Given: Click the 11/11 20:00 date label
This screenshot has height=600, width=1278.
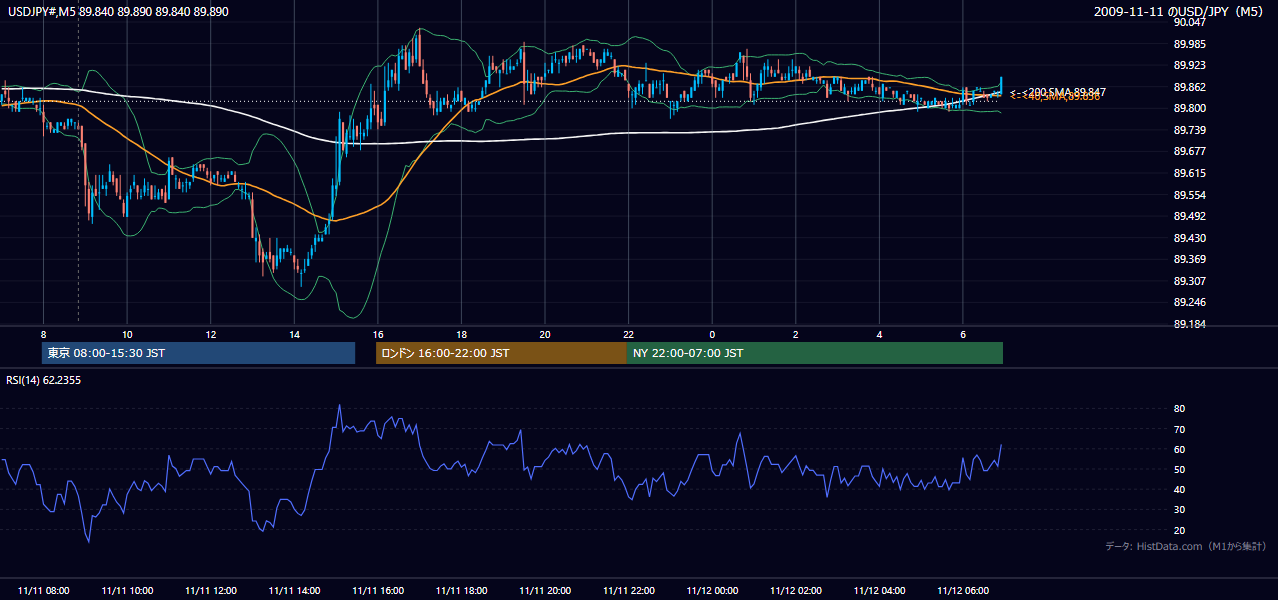Looking at the screenshot, I should [x=545, y=591].
